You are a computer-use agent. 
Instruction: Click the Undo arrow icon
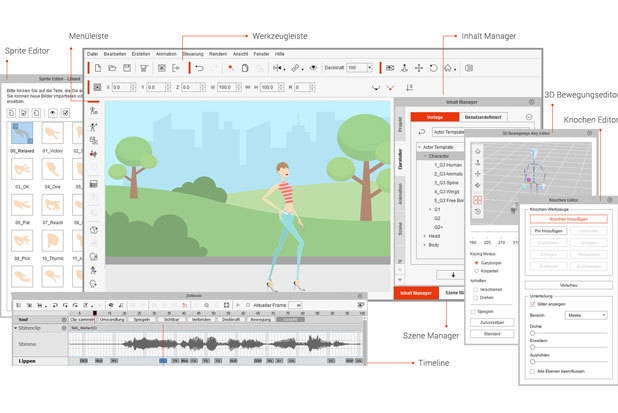[199, 68]
